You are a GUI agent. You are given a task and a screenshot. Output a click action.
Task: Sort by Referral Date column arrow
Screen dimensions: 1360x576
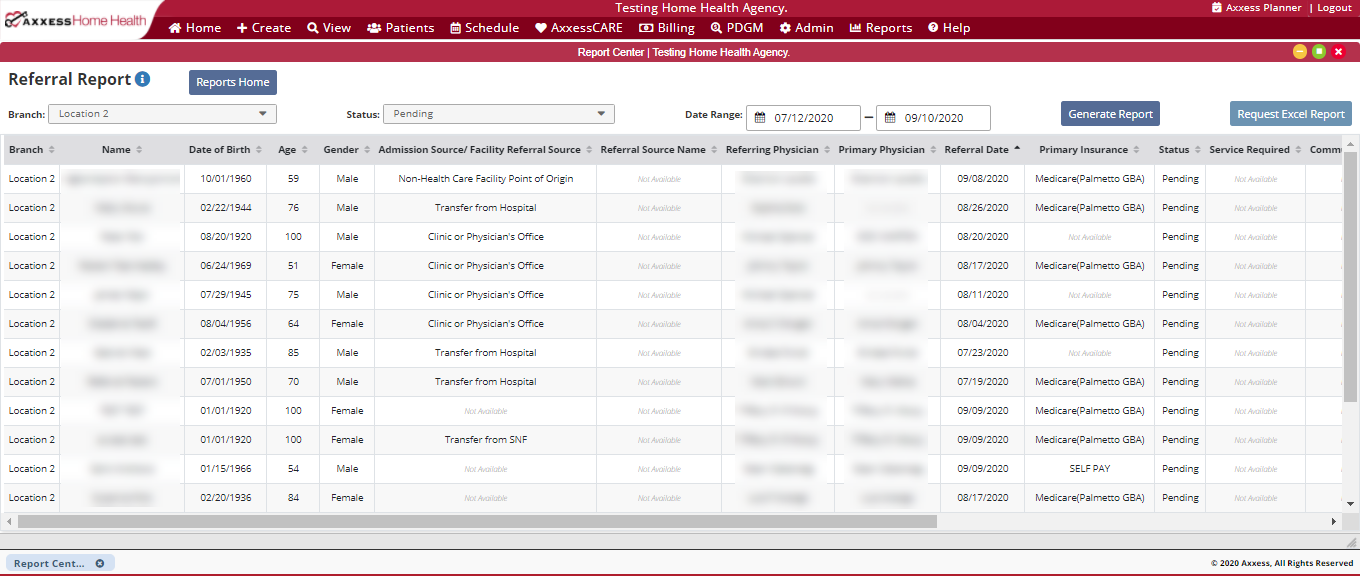click(1017, 149)
